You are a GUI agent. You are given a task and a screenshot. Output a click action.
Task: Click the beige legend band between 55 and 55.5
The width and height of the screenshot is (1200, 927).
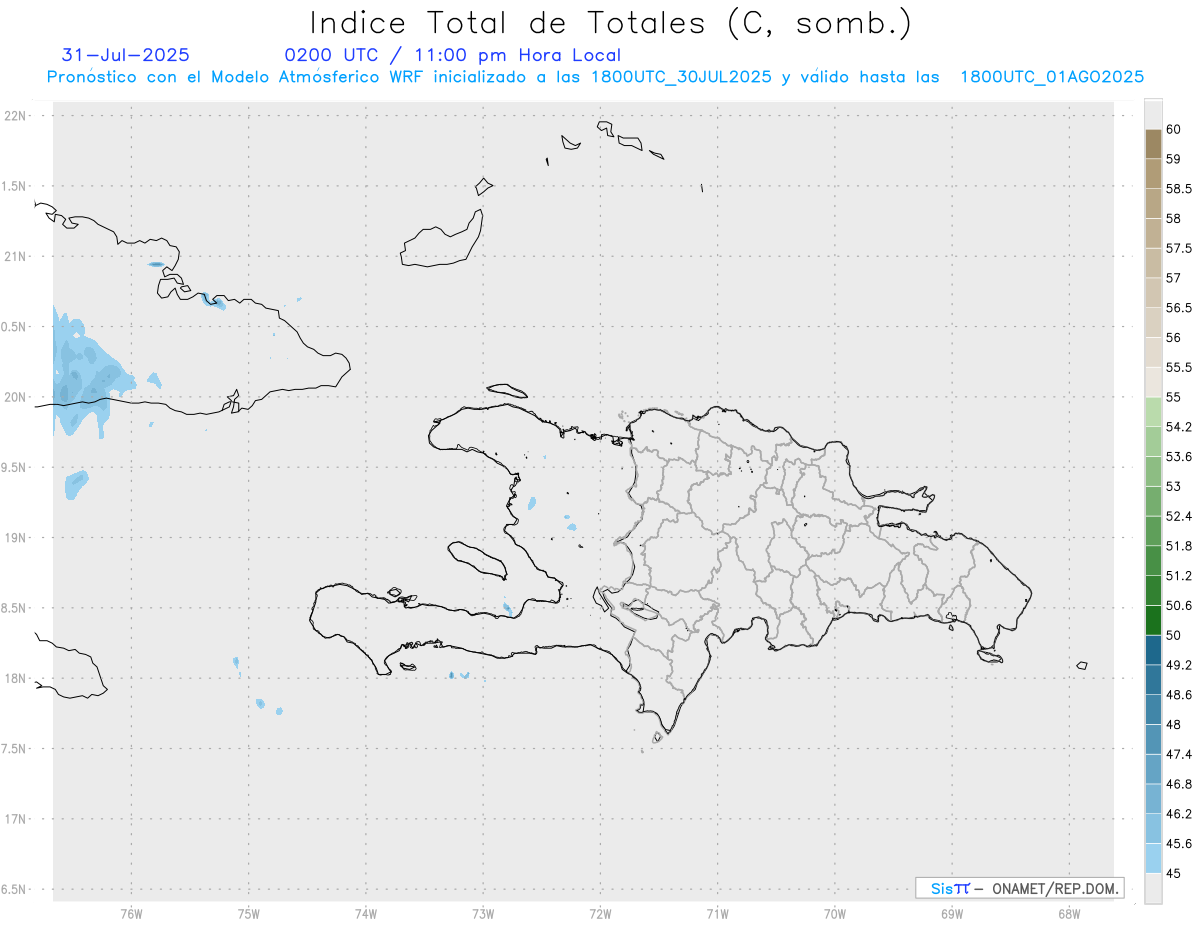click(1153, 382)
